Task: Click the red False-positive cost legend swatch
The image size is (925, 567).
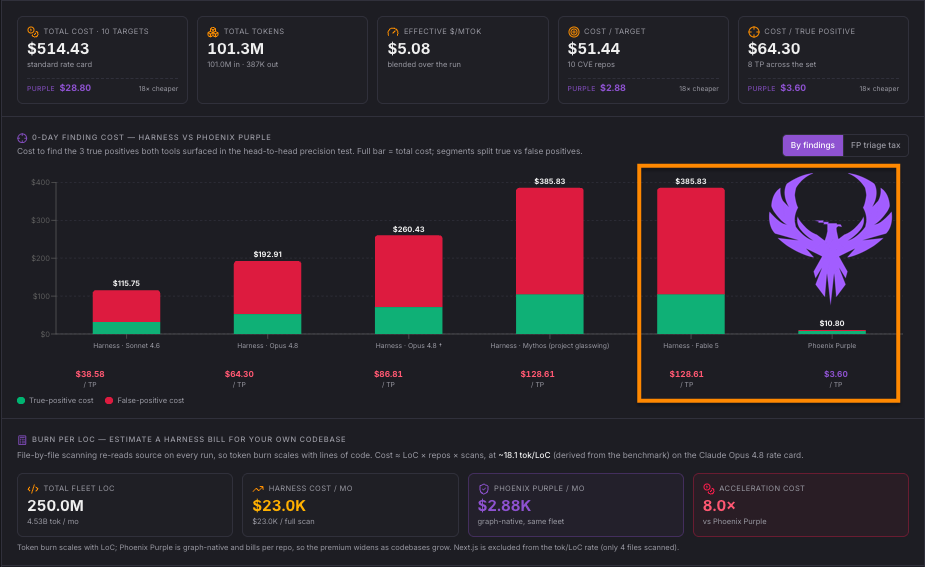Action: [109, 401]
